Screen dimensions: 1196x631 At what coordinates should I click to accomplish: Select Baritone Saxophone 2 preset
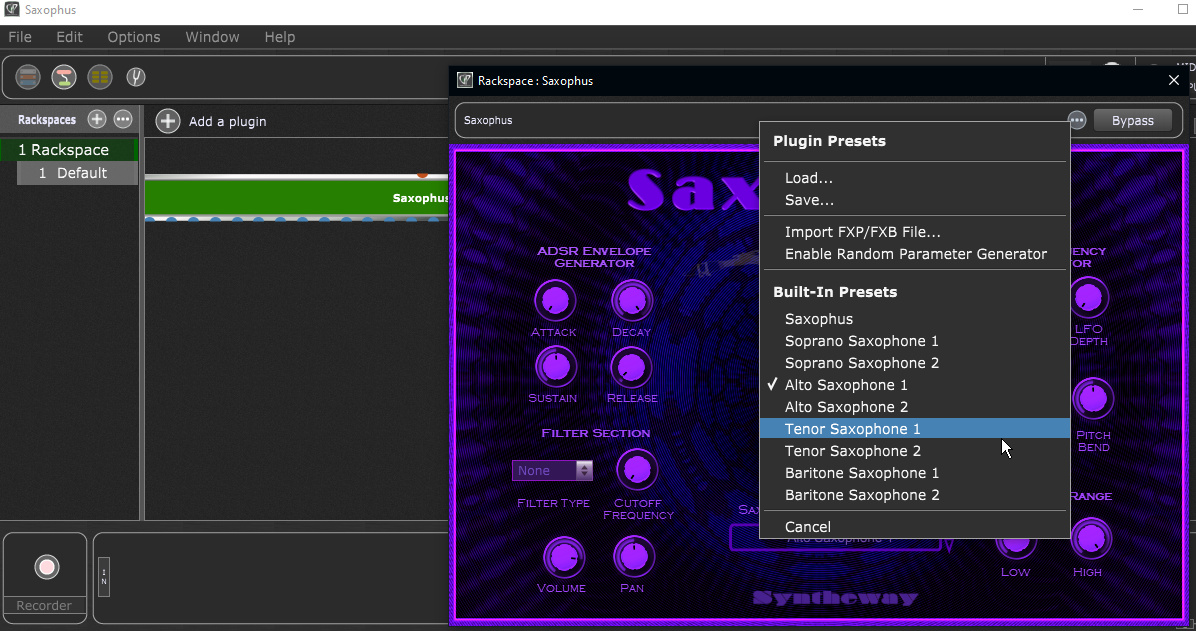coord(915,495)
